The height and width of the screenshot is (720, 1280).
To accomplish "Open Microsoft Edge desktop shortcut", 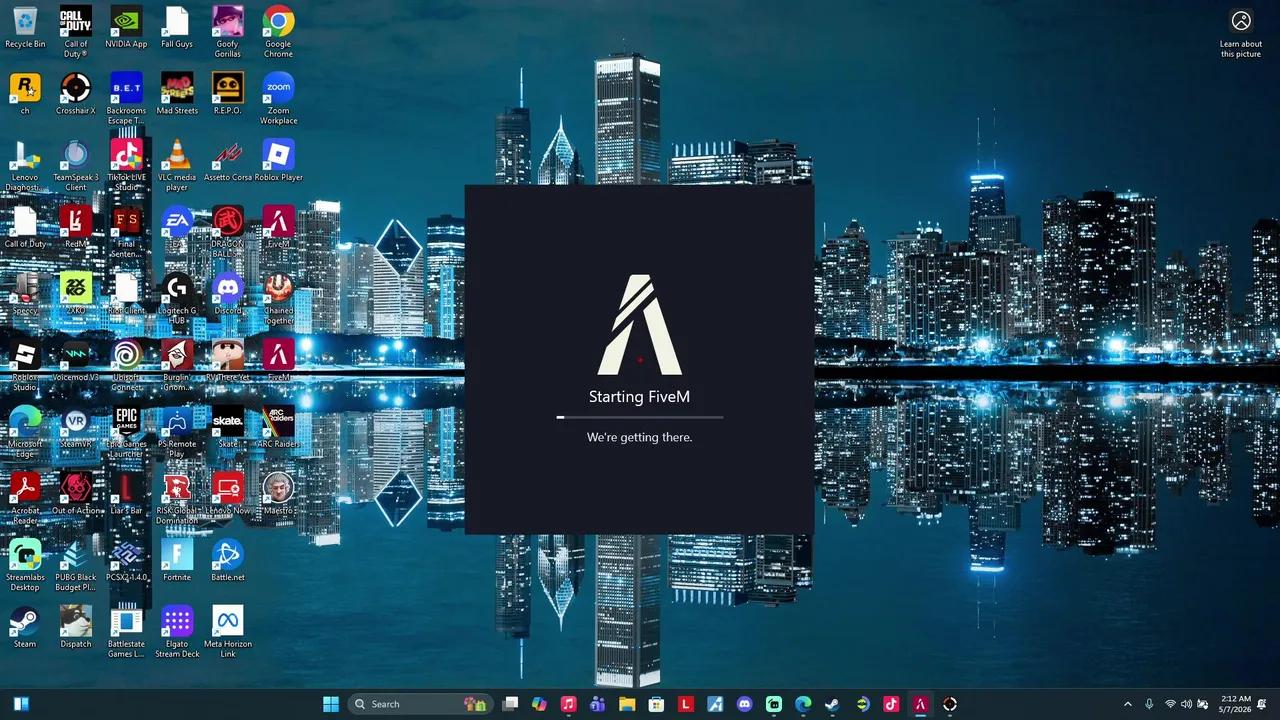I will 25,431.
